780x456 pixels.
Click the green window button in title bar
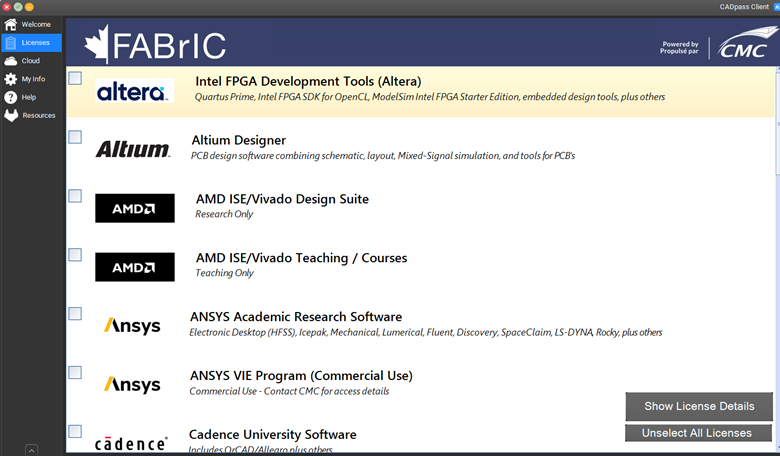(x=18, y=7)
